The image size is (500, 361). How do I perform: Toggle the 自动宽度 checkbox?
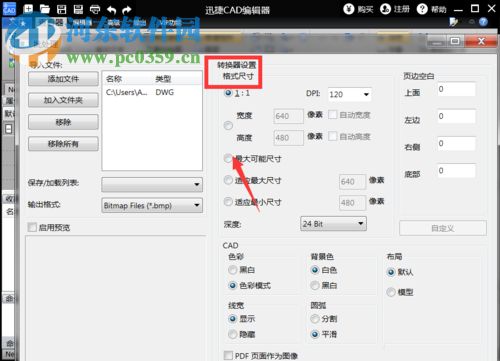pos(333,115)
